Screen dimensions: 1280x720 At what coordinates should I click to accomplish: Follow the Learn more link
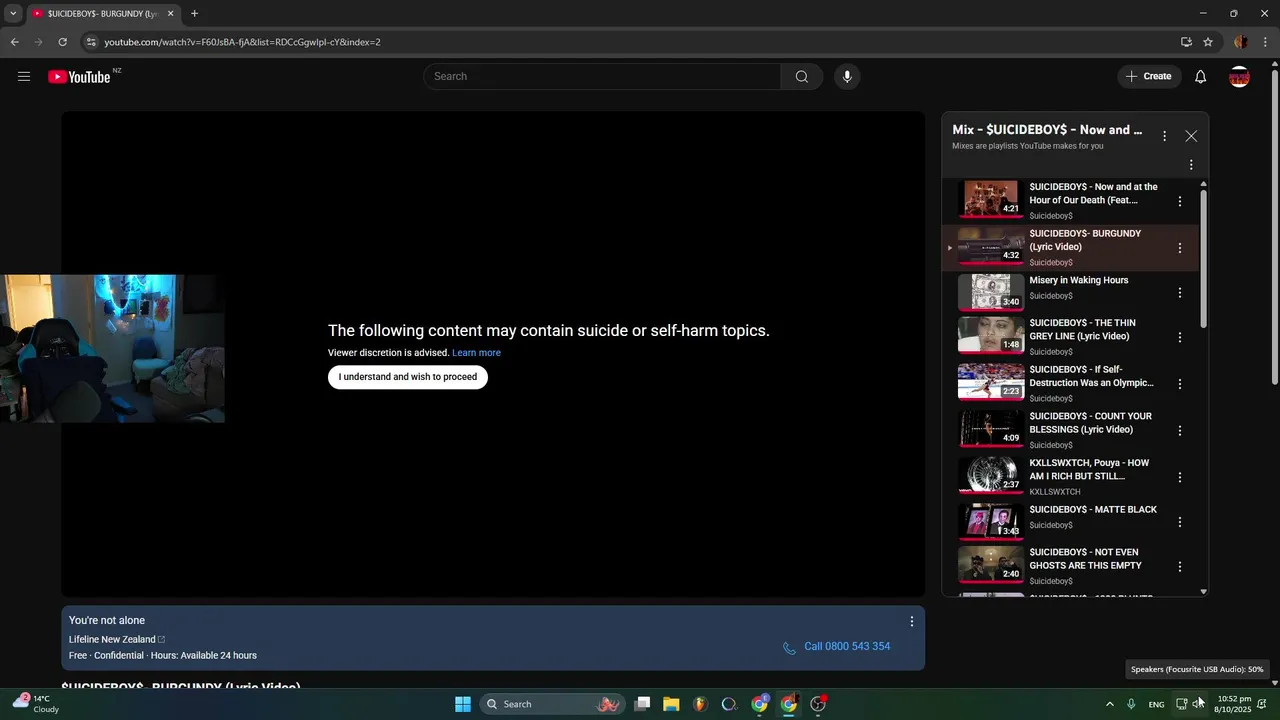[476, 353]
